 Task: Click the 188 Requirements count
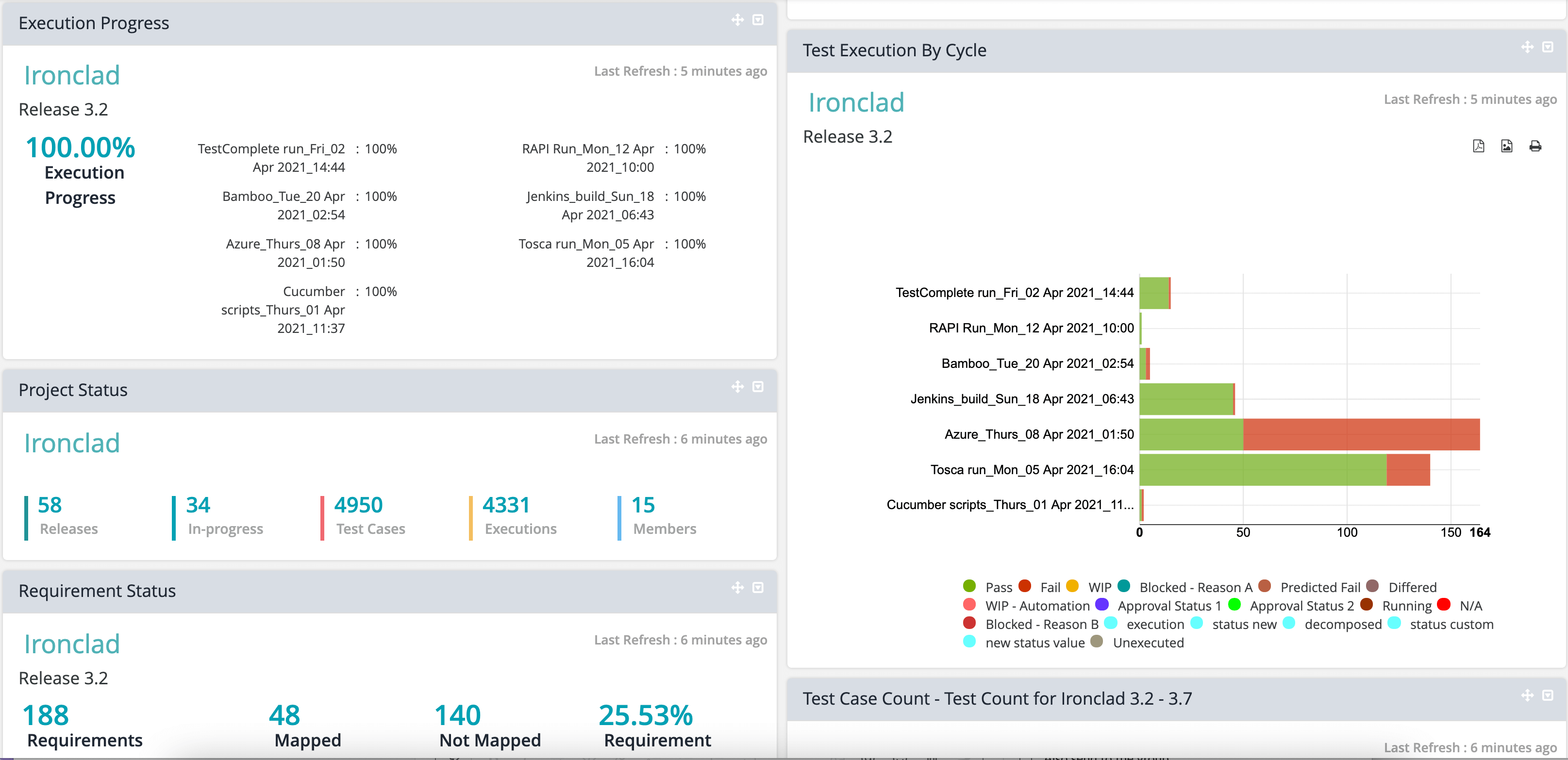[x=46, y=715]
